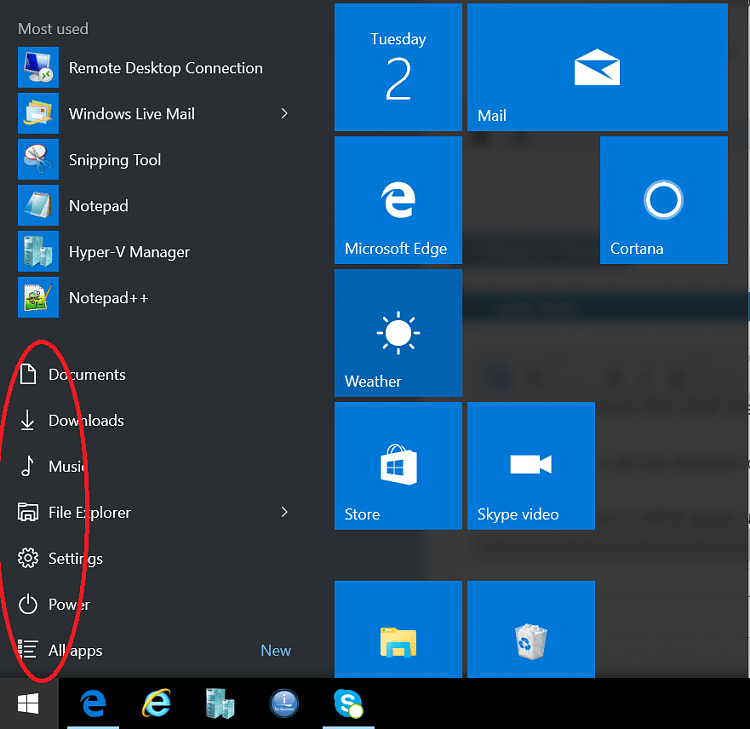Open the Weather tile
Viewport: 750px width, 729px height.
398,333
